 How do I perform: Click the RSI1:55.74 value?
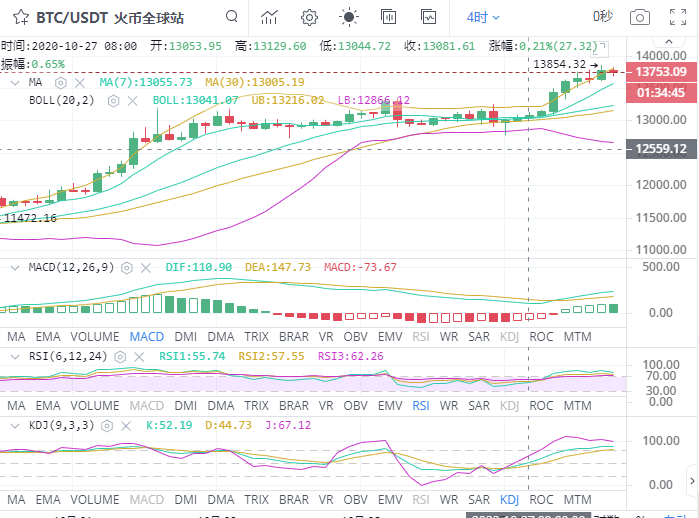[192, 357]
